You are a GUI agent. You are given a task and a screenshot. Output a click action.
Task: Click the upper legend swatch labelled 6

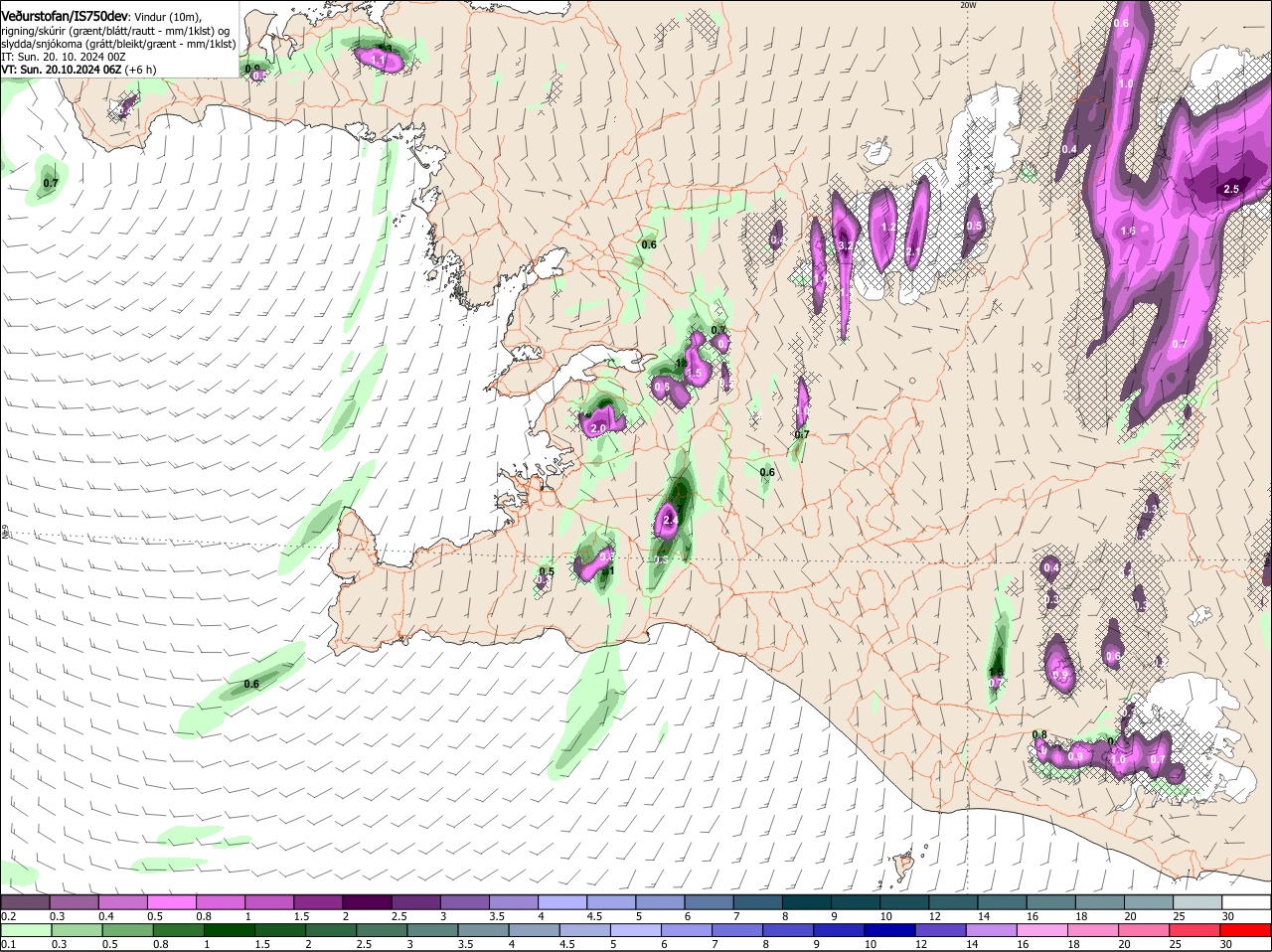(709, 902)
